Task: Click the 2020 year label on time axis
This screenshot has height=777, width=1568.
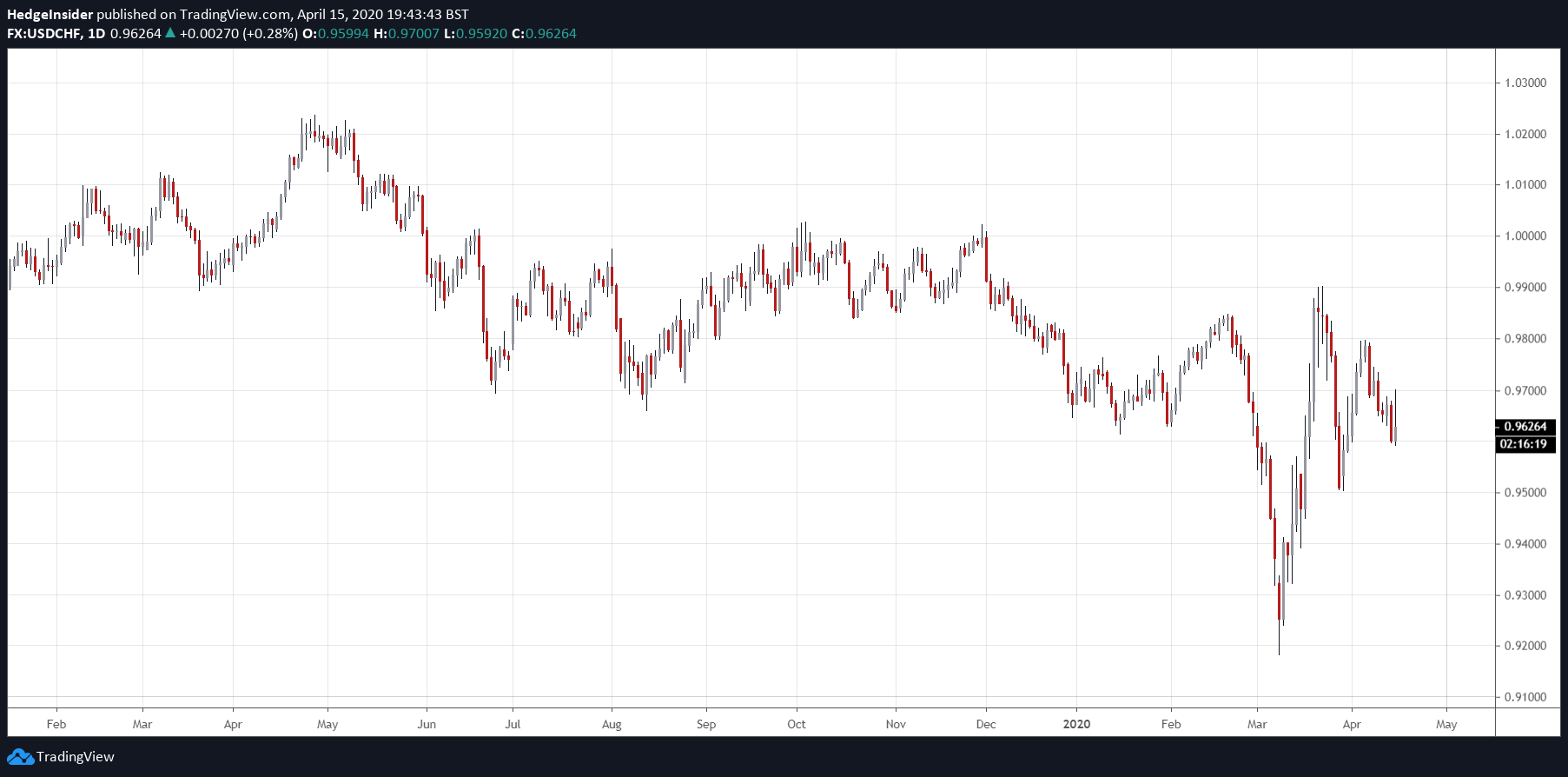Action: pos(1076,724)
